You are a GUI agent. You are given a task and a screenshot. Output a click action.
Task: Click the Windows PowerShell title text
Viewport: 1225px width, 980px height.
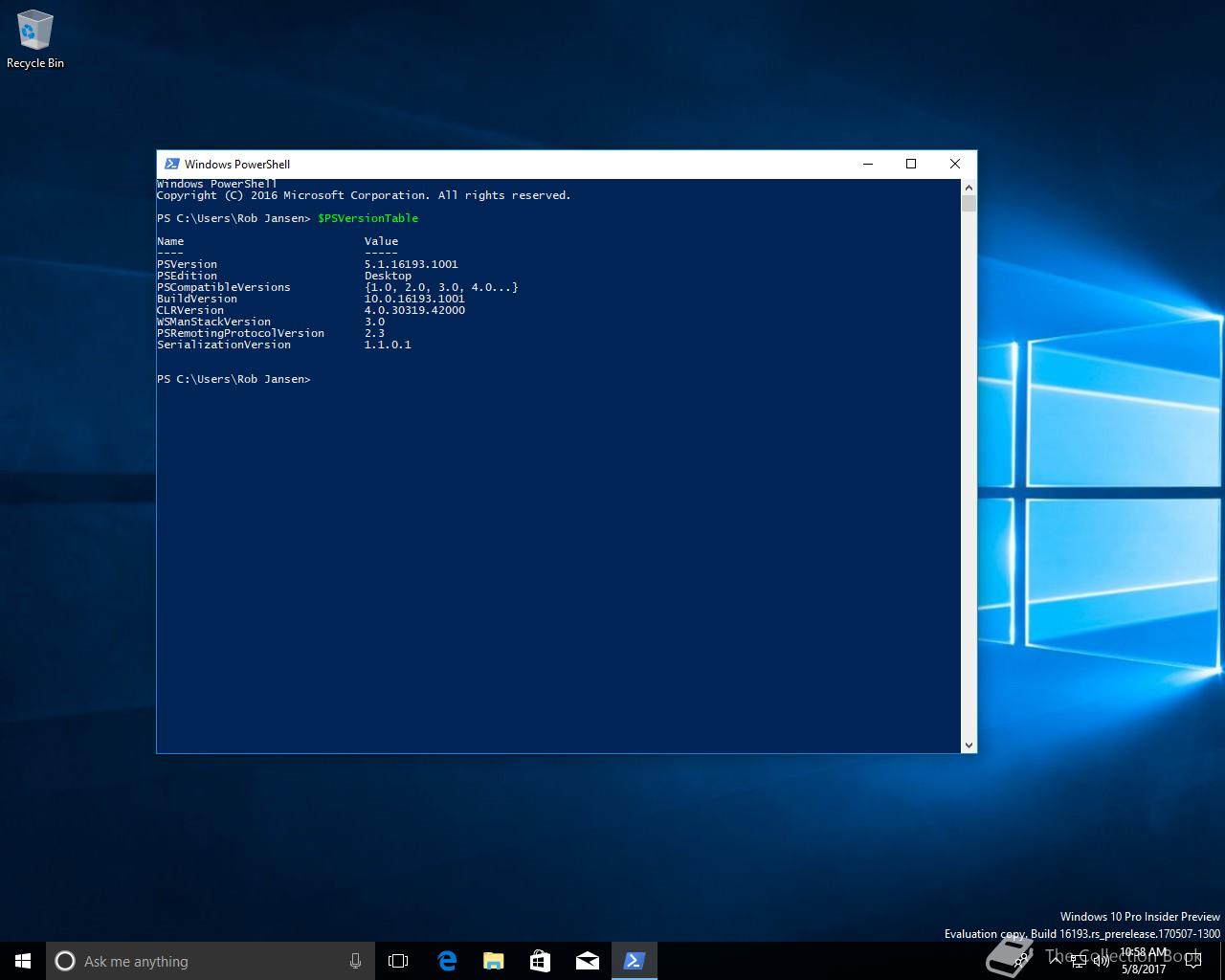pos(237,164)
